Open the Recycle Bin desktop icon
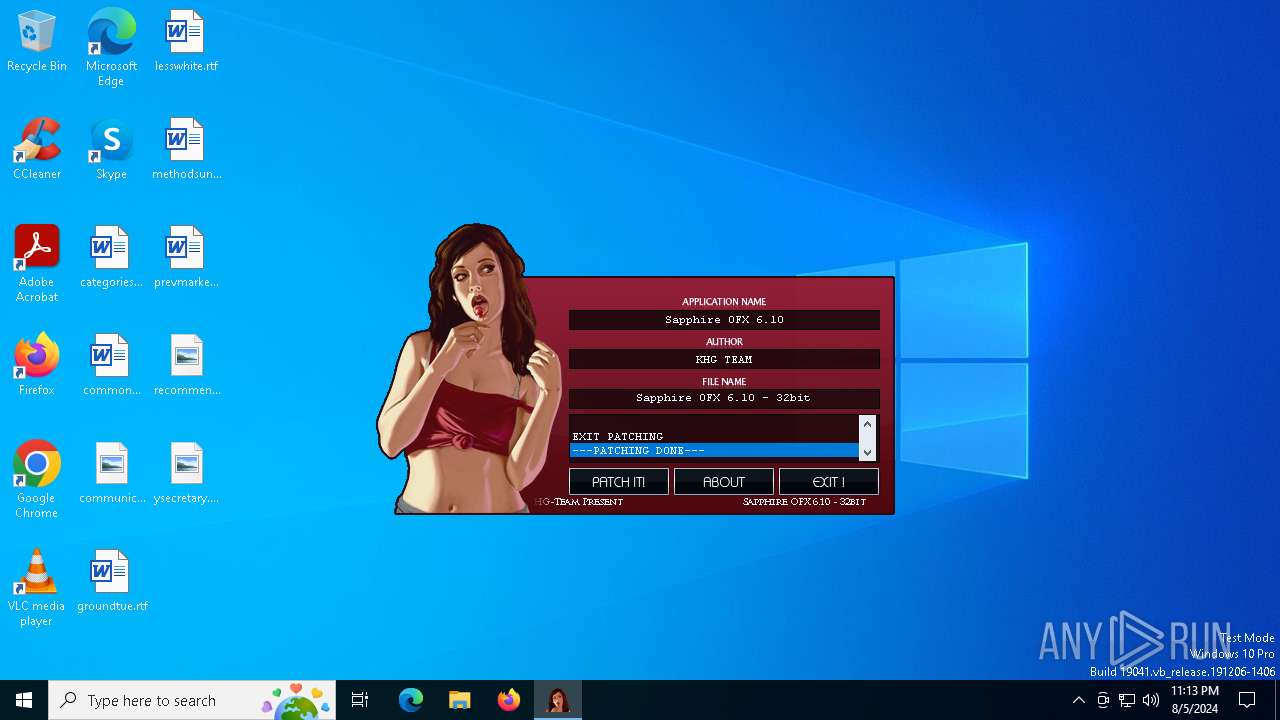Viewport: 1280px width, 720px height. coord(37,42)
